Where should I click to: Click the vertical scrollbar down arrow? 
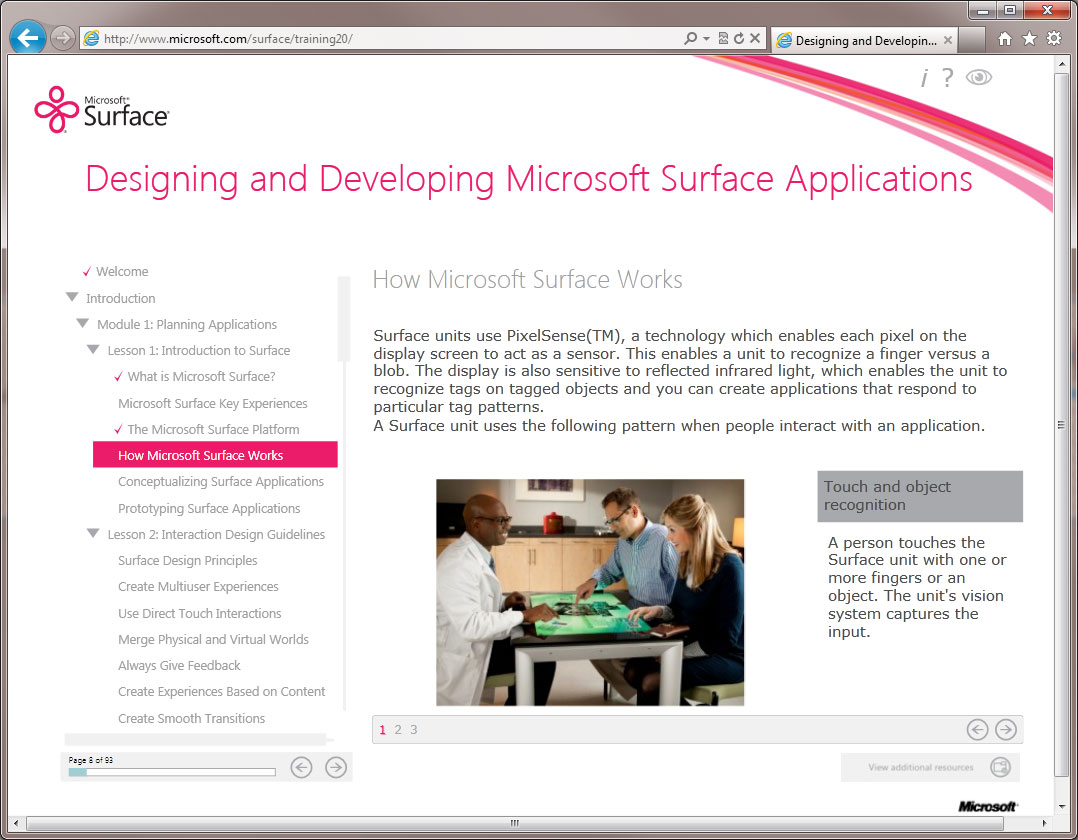[x=1062, y=807]
